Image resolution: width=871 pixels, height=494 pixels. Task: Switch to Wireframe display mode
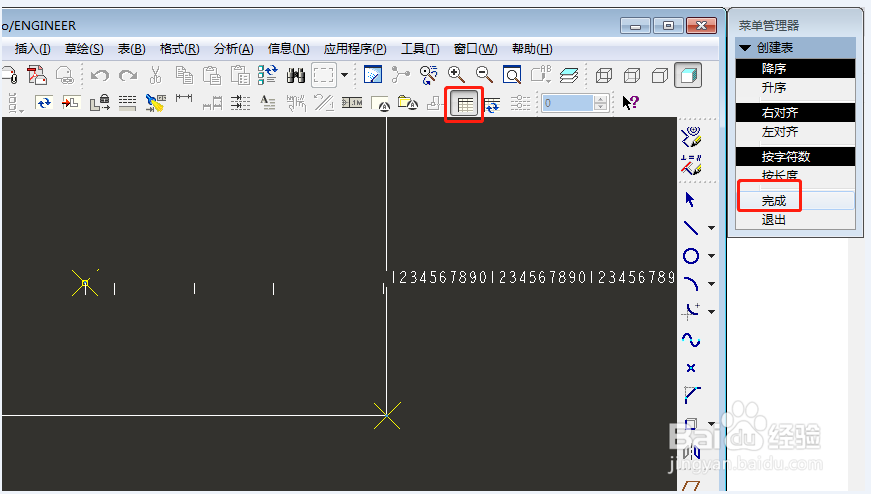pos(604,75)
